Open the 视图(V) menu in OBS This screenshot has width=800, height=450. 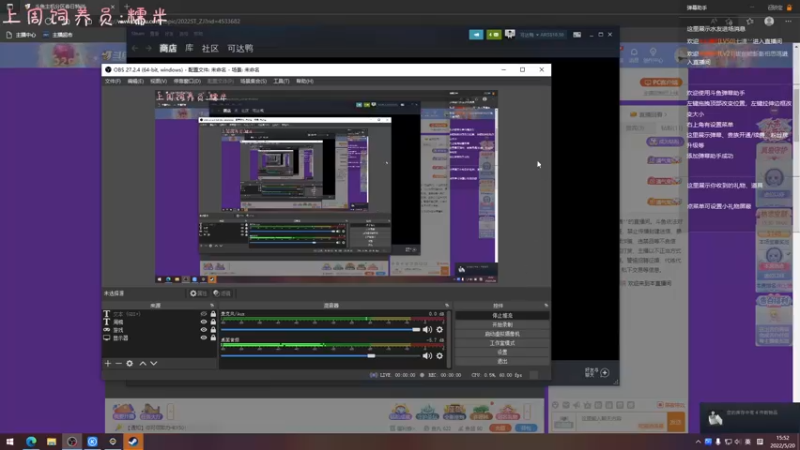(158, 81)
